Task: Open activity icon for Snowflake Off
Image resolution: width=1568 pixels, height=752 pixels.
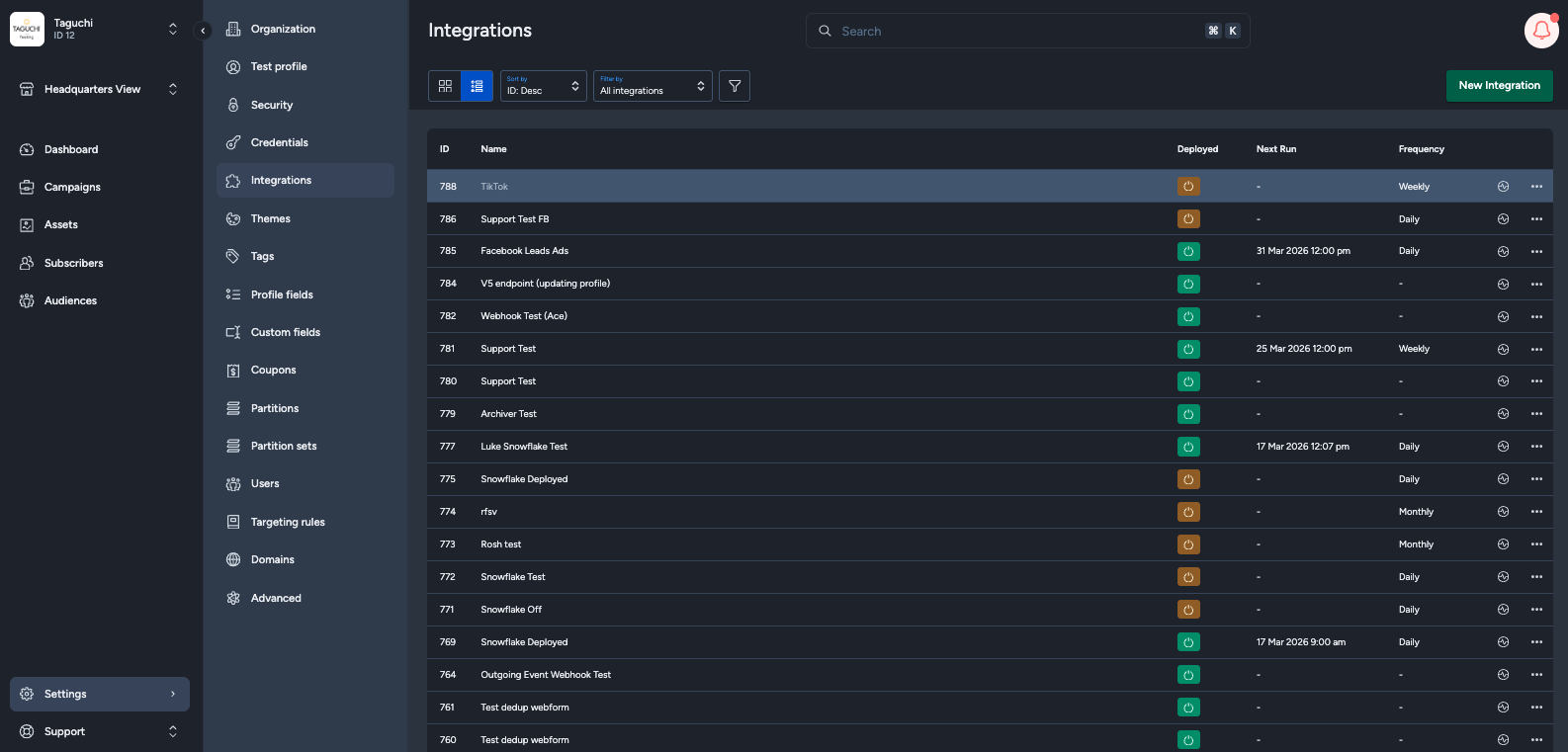Action: pyautogui.click(x=1503, y=610)
